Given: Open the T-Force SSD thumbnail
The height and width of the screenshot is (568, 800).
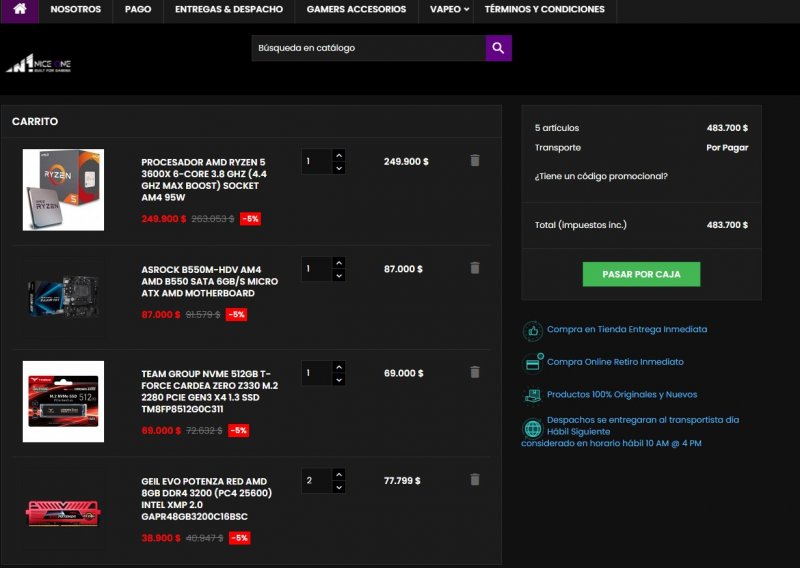Looking at the screenshot, I should 63,402.
